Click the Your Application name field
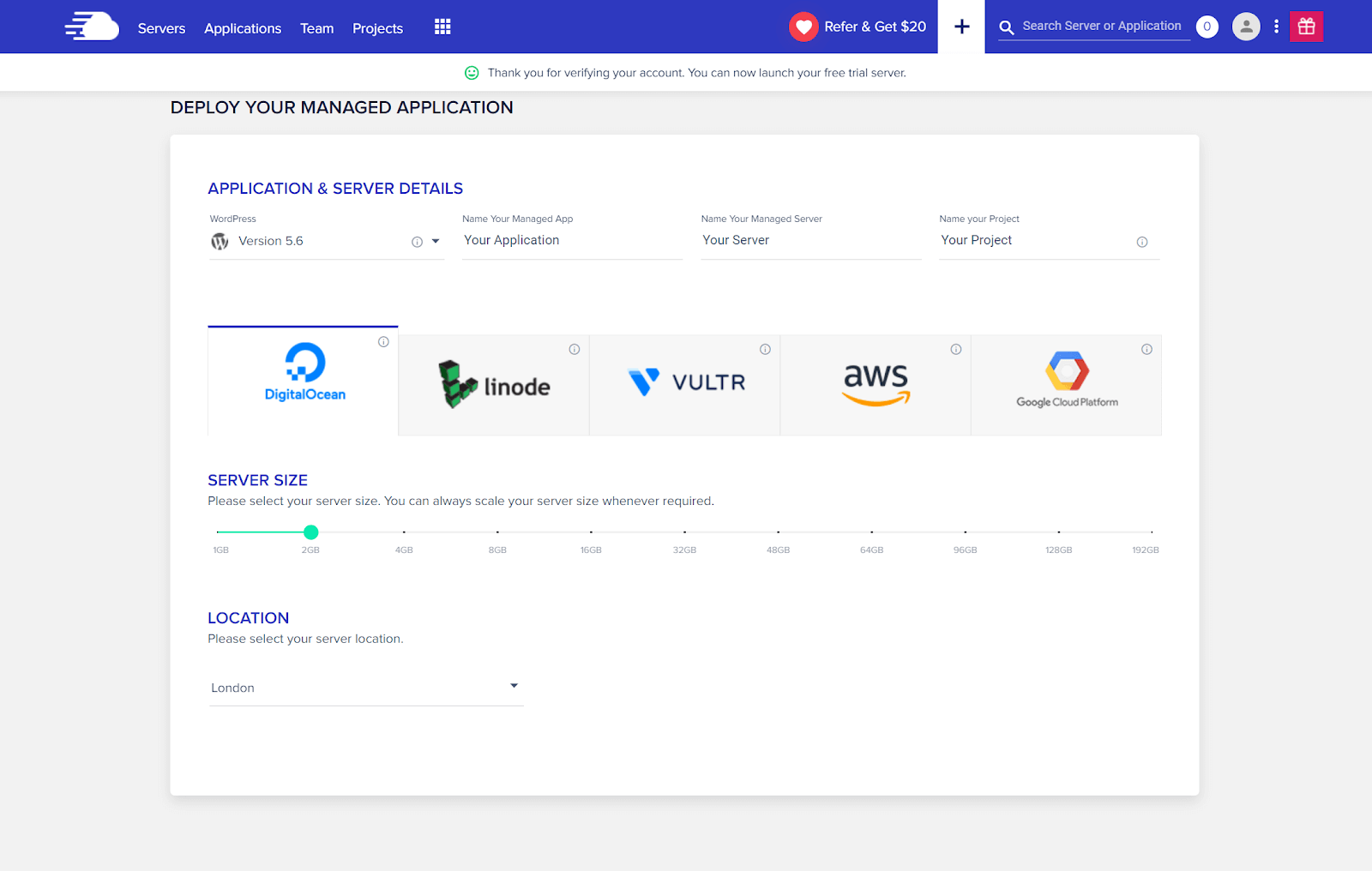This screenshot has width=1372, height=871. [x=572, y=241]
